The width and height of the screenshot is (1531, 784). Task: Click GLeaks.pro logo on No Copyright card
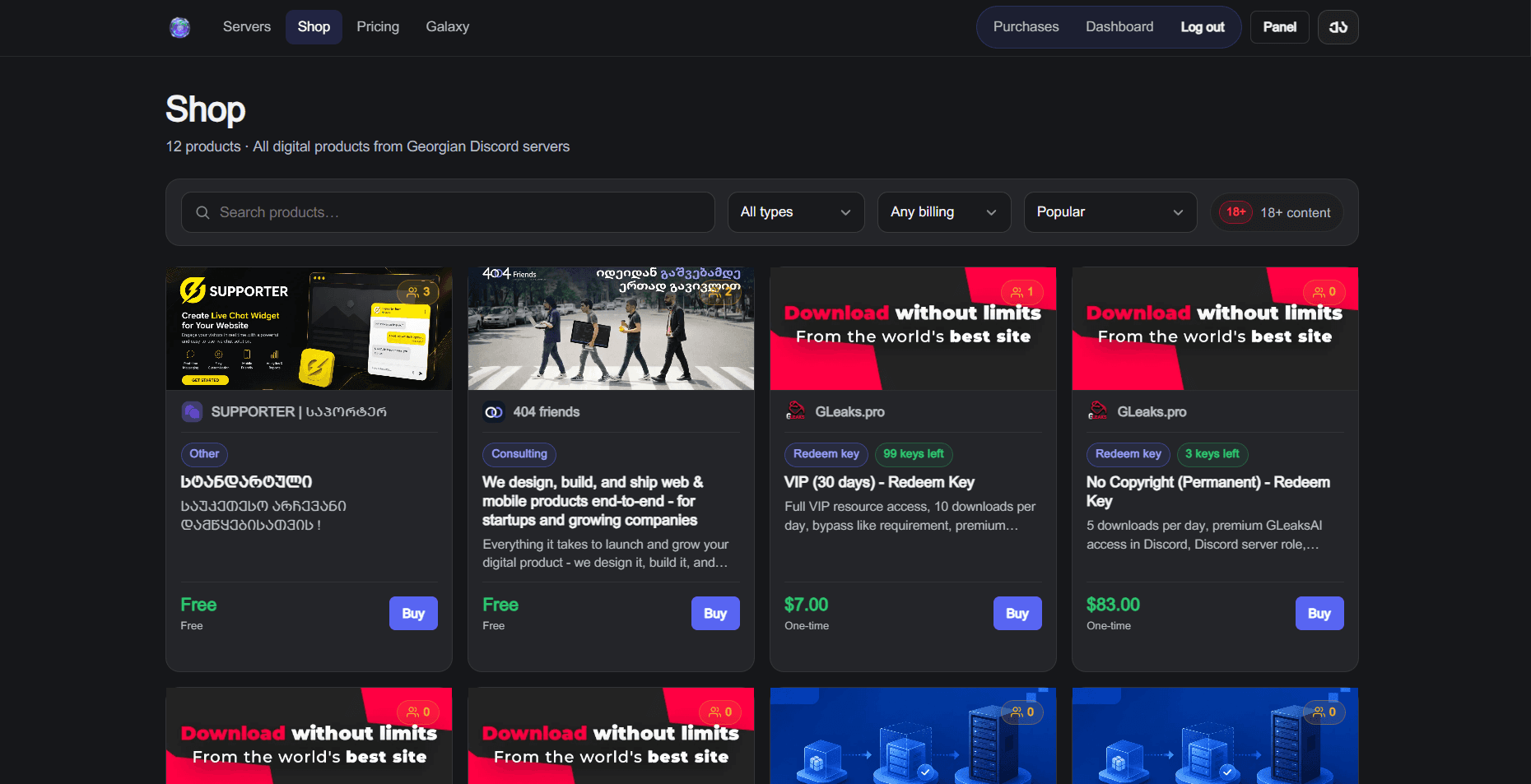click(x=1098, y=411)
